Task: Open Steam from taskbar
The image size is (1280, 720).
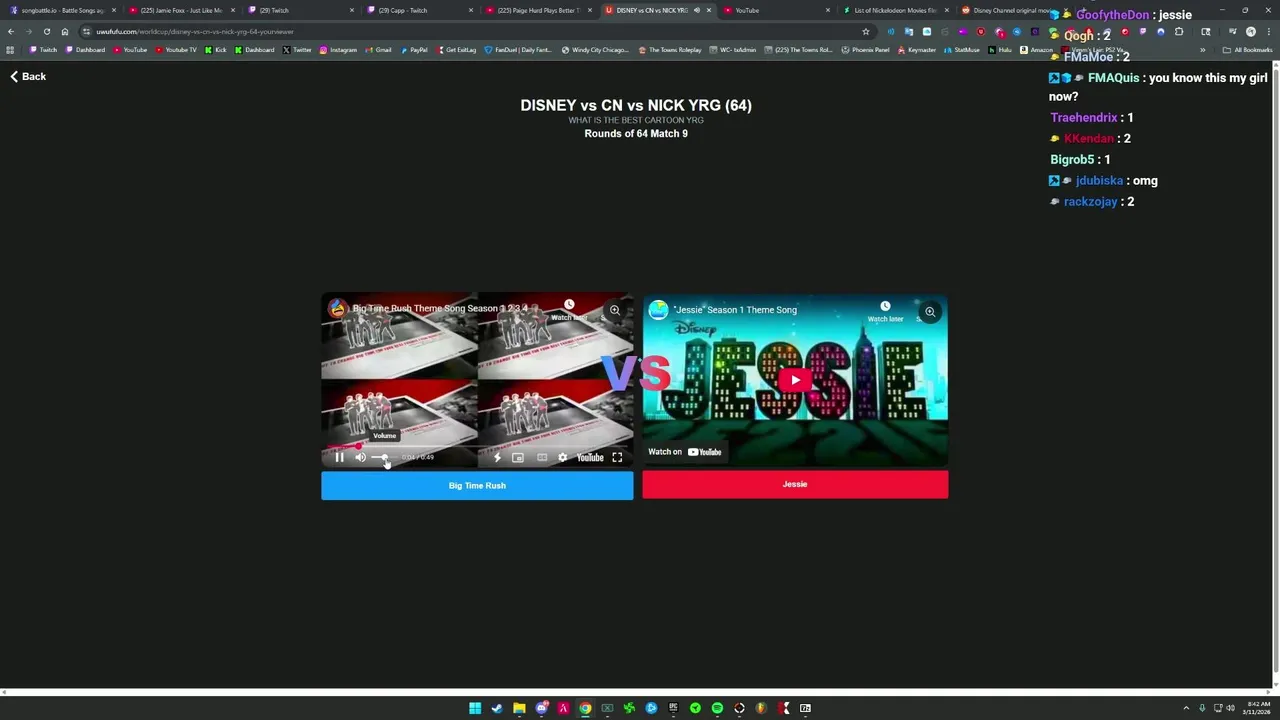Action: (x=497, y=708)
